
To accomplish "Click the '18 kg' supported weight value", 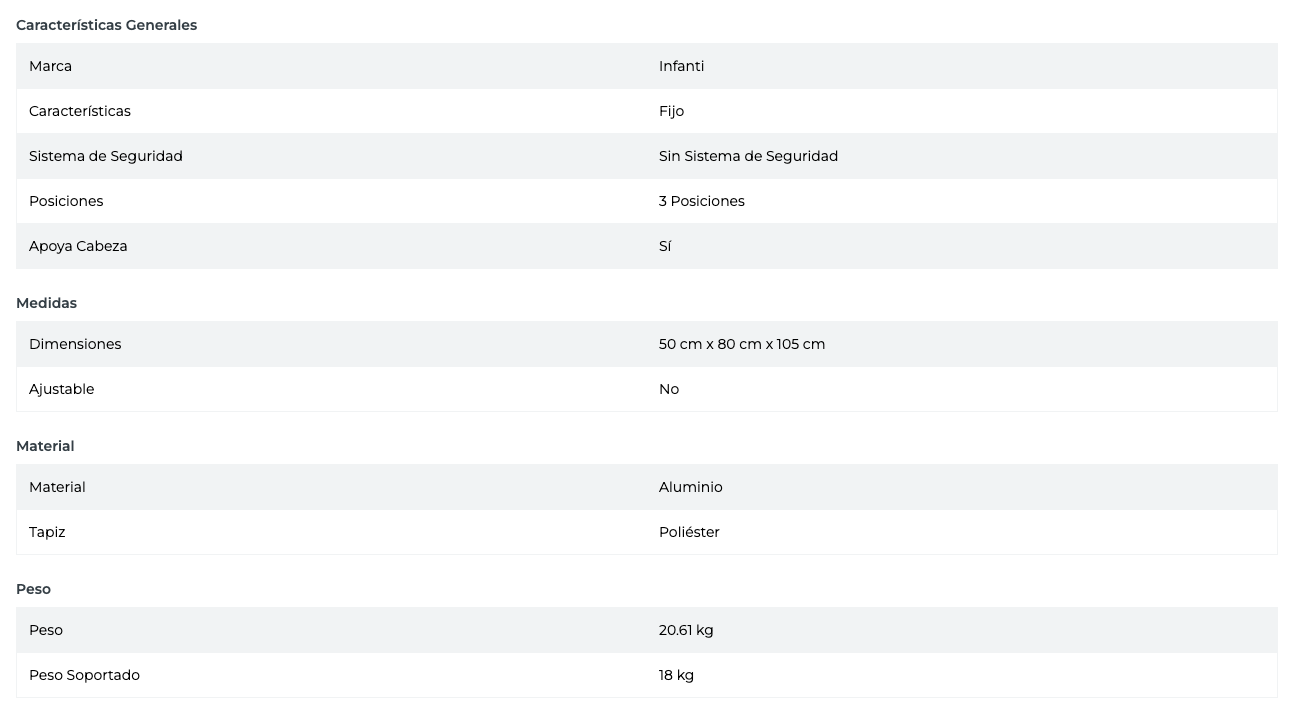I will point(676,675).
